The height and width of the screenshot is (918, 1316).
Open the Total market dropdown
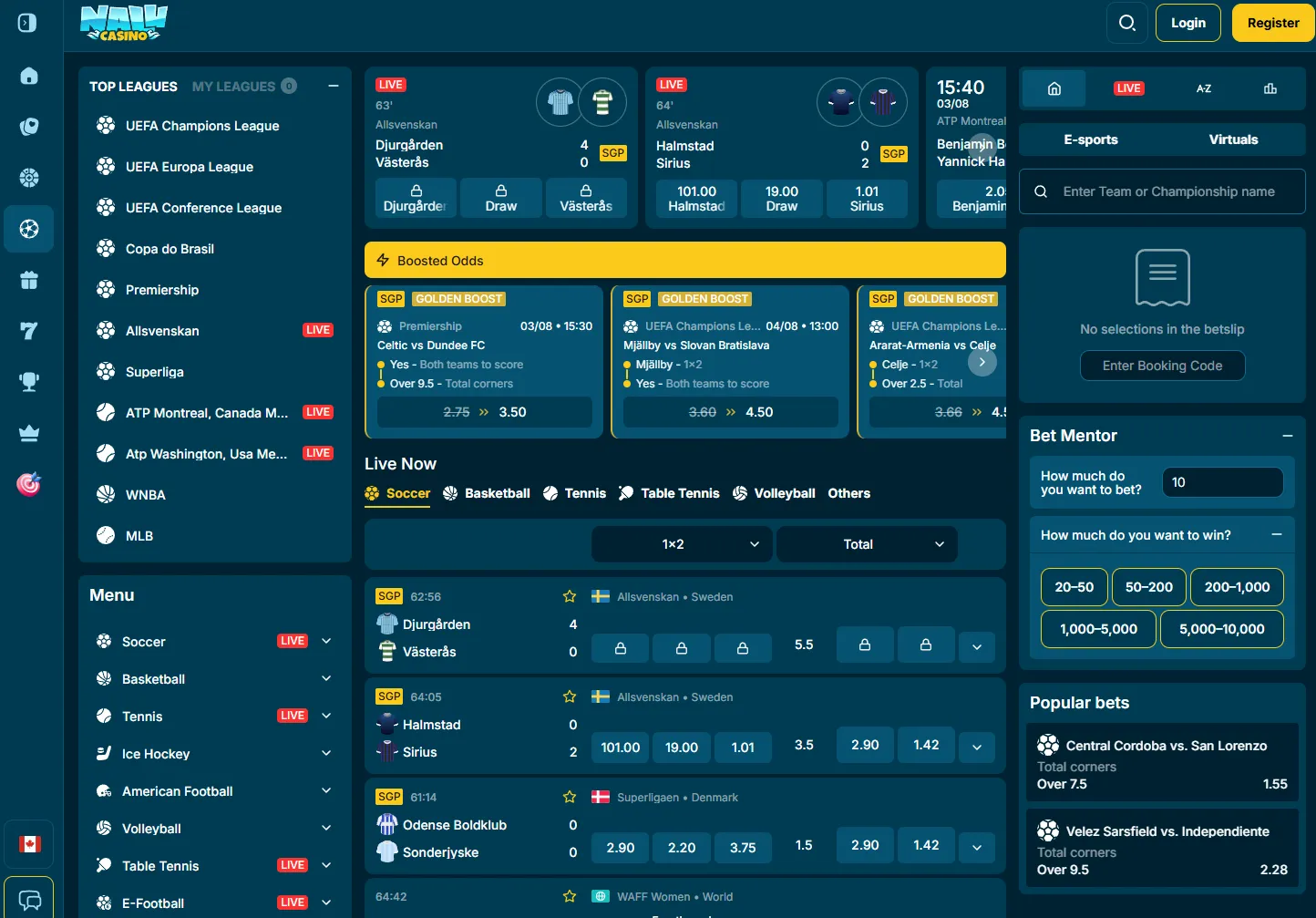(867, 544)
